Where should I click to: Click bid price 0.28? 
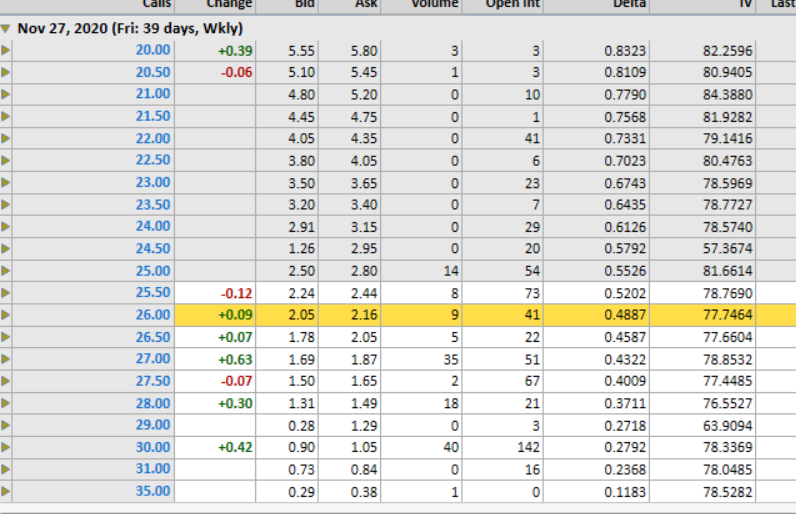tap(302, 426)
